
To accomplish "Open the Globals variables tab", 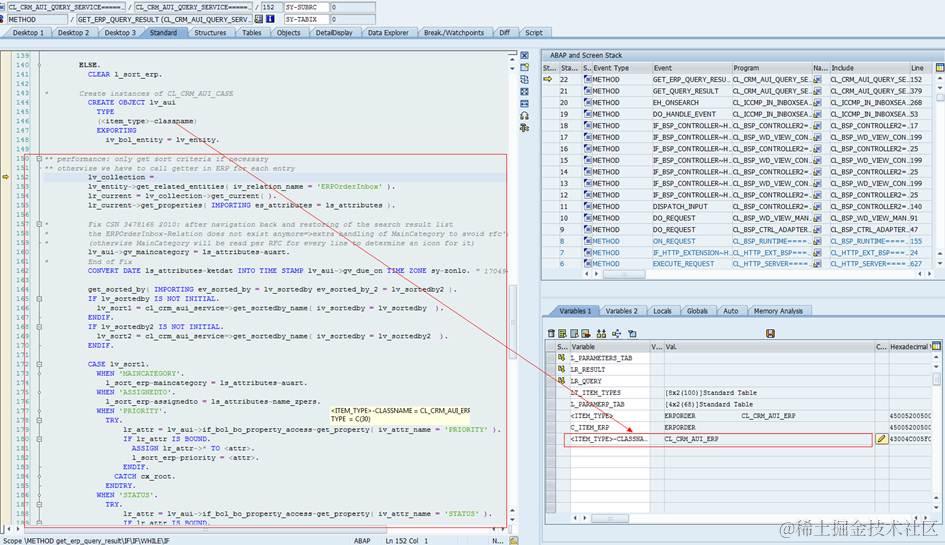I will (x=697, y=311).
